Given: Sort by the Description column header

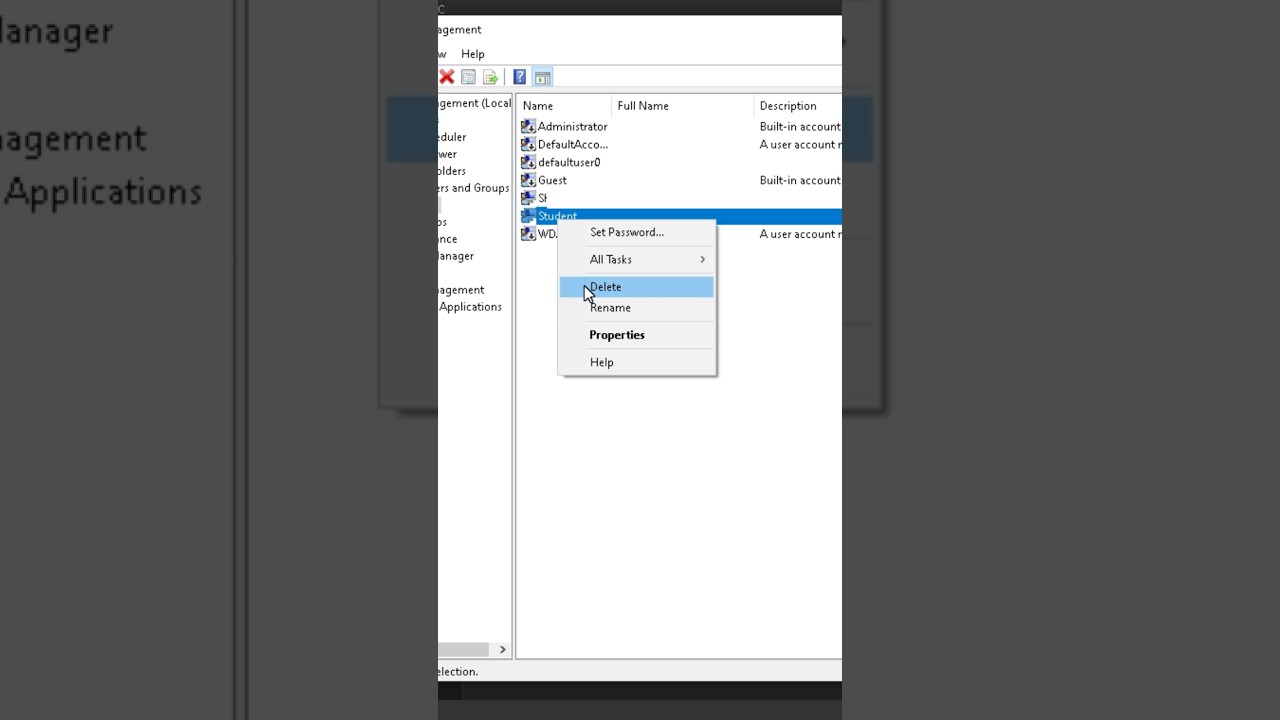Looking at the screenshot, I should click(798, 106).
